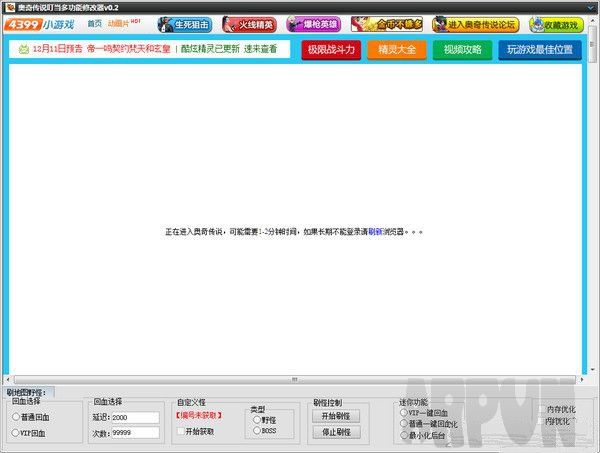Click the red 【编号未获取】 status text
Image resolution: width=600 pixels, height=453 pixels.
(x=199, y=415)
